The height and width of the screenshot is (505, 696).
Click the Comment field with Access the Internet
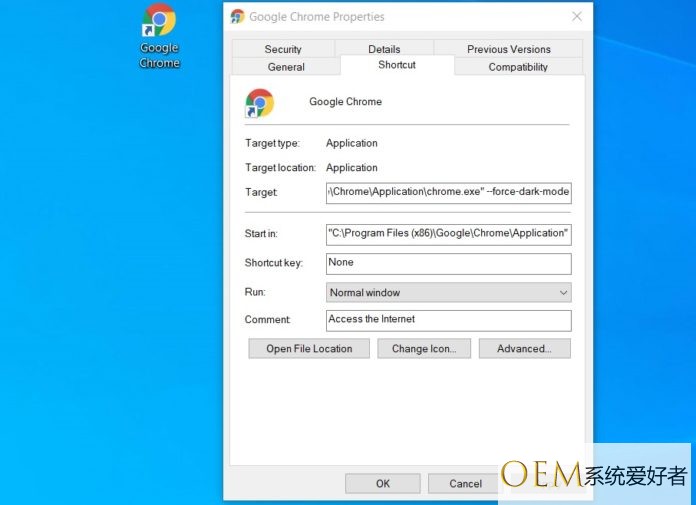click(x=448, y=320)
